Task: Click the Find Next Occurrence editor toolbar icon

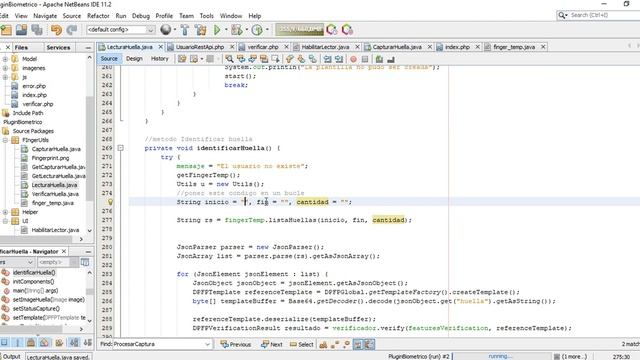Action: click(x=253, y=59)
